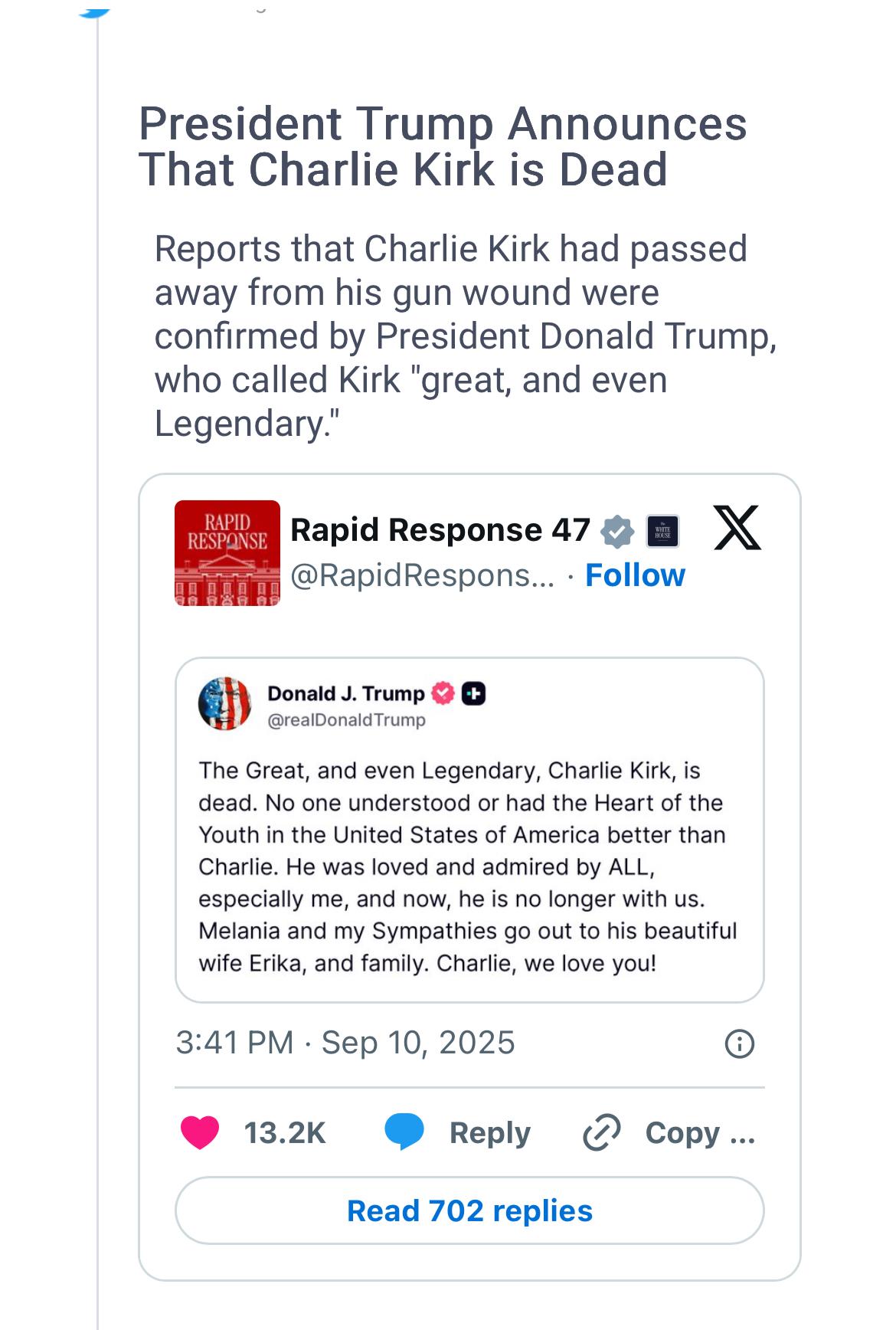Click the White House affiliation badge

point(662,531)
